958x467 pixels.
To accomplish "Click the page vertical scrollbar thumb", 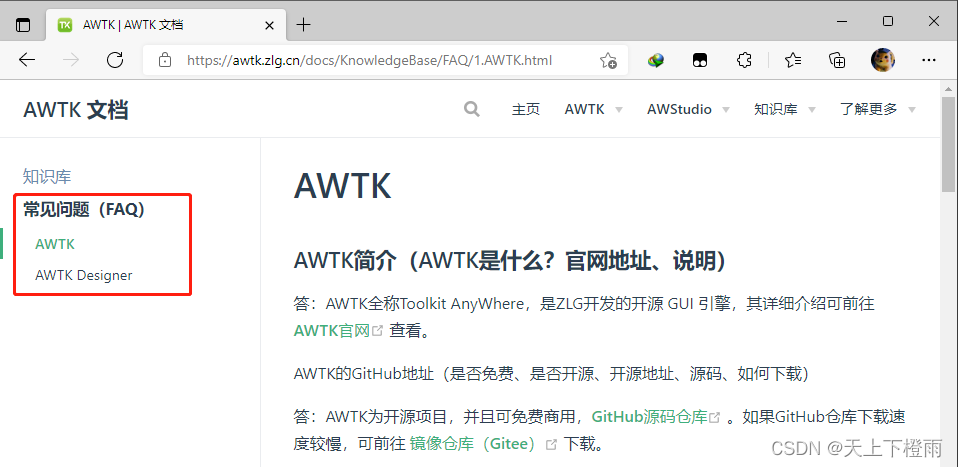I will point(948,145).
